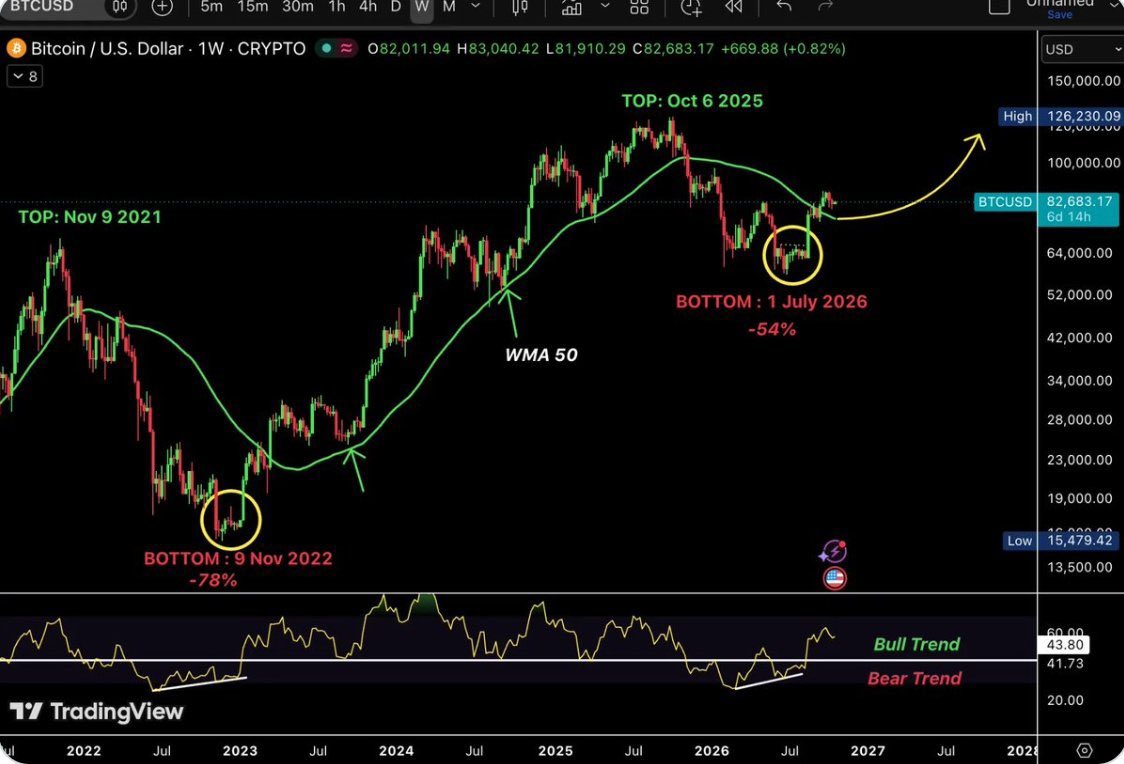Open the BTCUSD symbol search

(x=42, y=6)
